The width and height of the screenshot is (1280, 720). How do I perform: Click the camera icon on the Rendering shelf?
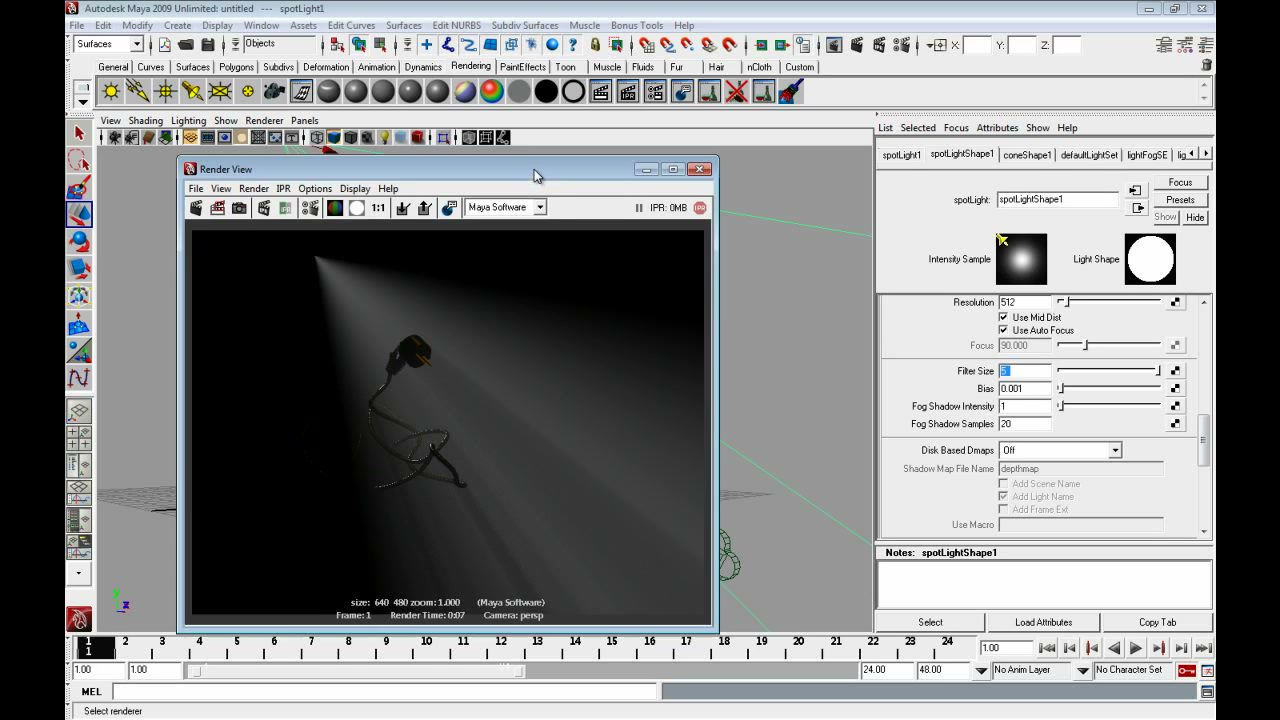click(274, 92)
